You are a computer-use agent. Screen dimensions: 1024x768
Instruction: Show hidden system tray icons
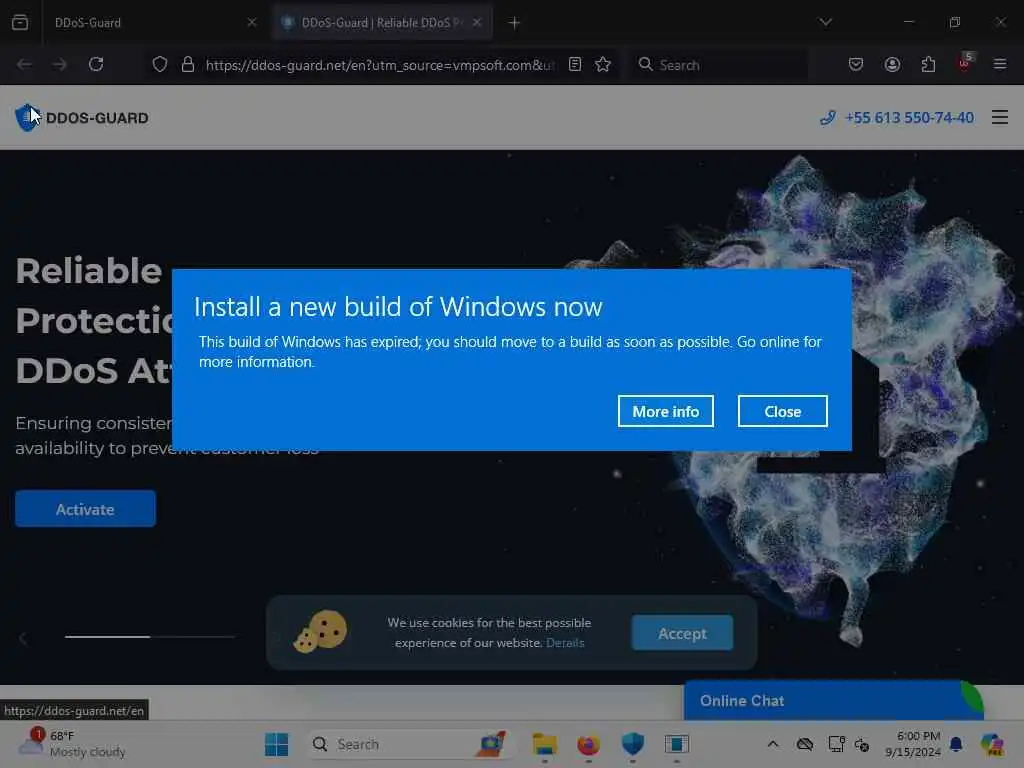point(773,744)
